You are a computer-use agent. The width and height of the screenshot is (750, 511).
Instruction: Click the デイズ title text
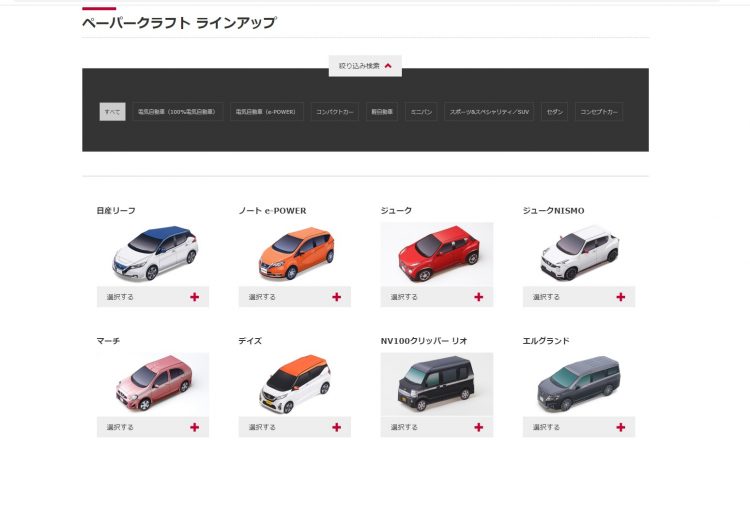[250, 341]
